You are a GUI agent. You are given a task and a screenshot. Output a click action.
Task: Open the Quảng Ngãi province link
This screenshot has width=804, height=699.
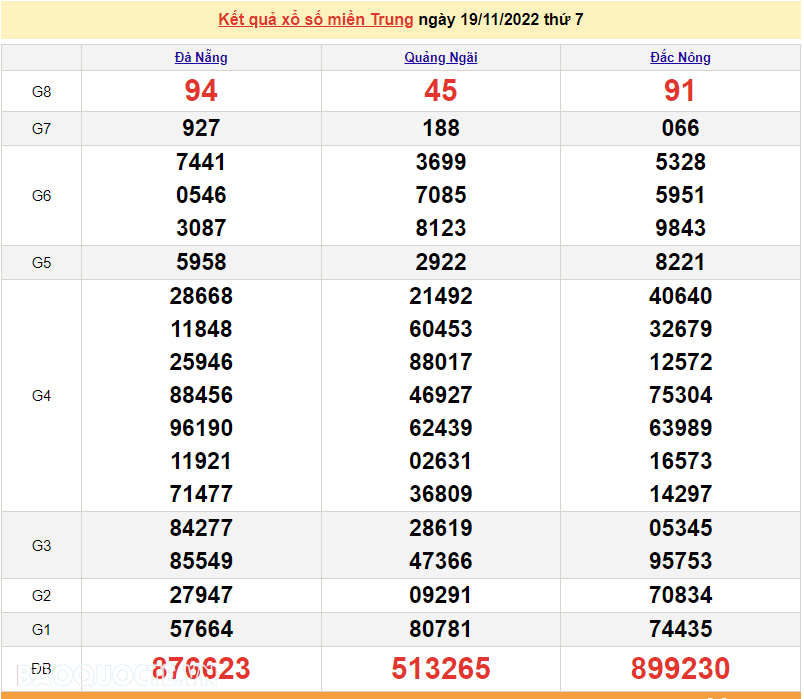tap(441, 58)
